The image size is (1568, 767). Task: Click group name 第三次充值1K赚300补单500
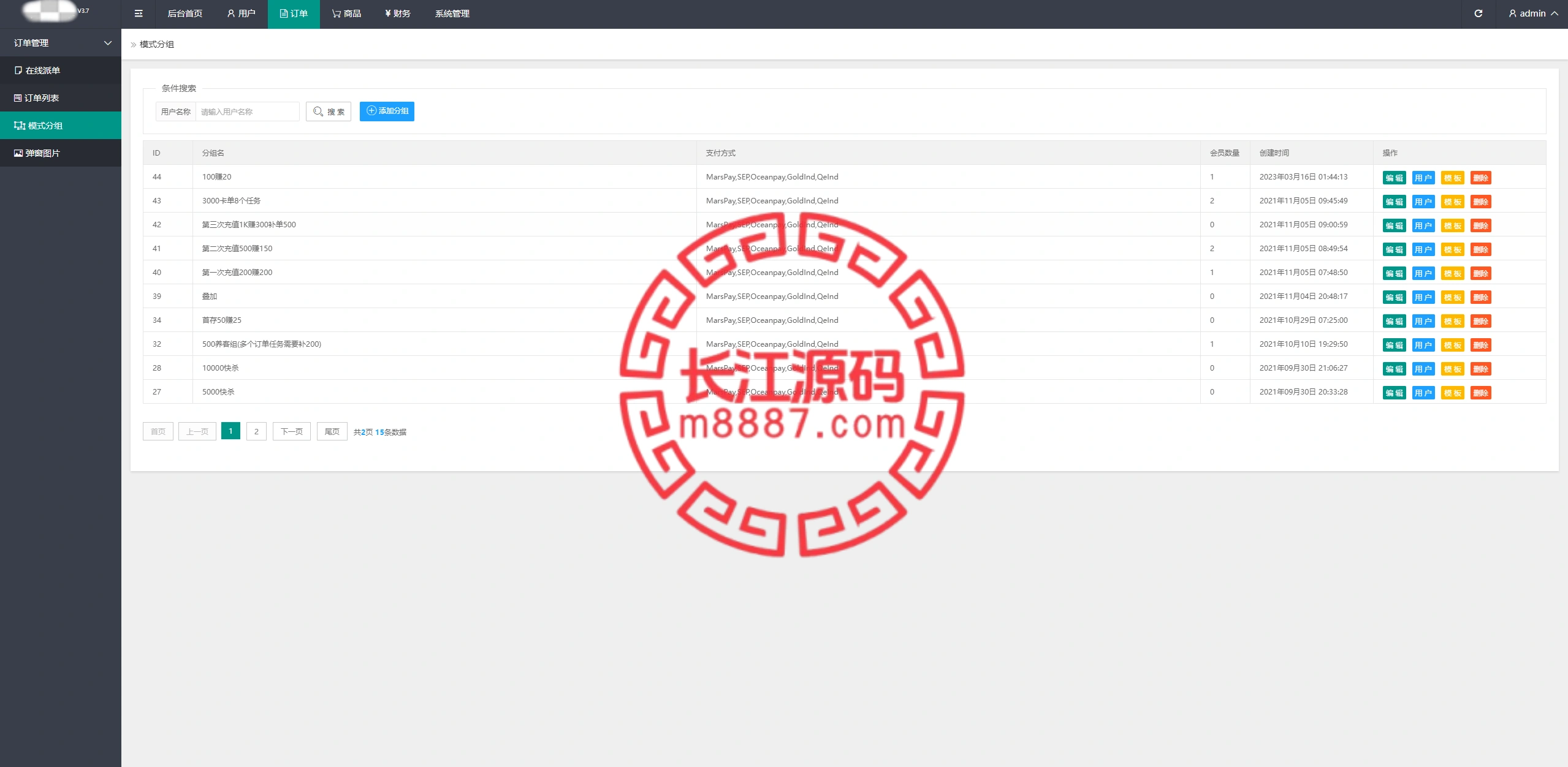(249, 225)
